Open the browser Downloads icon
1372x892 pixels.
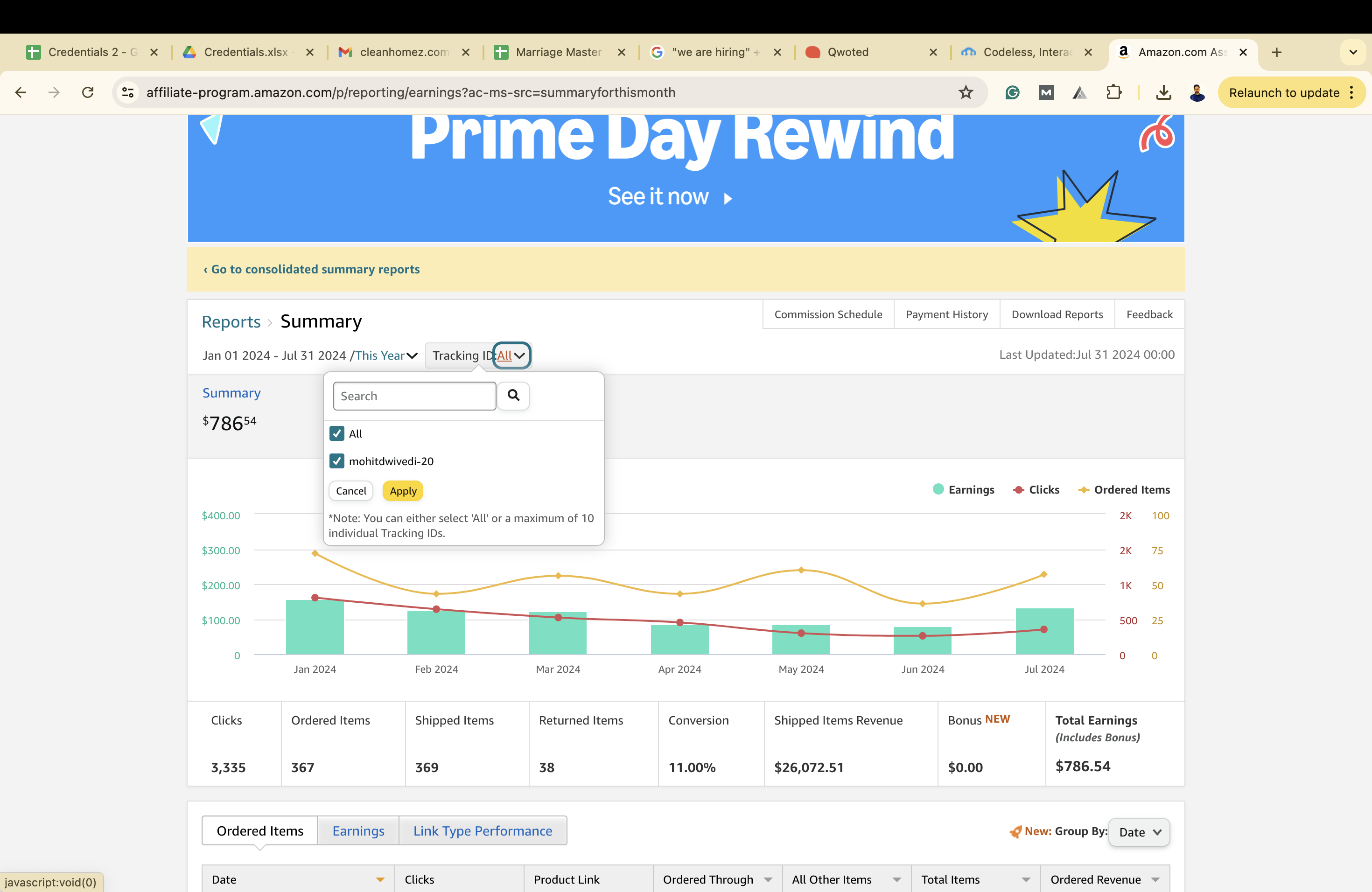(1163, 92)
